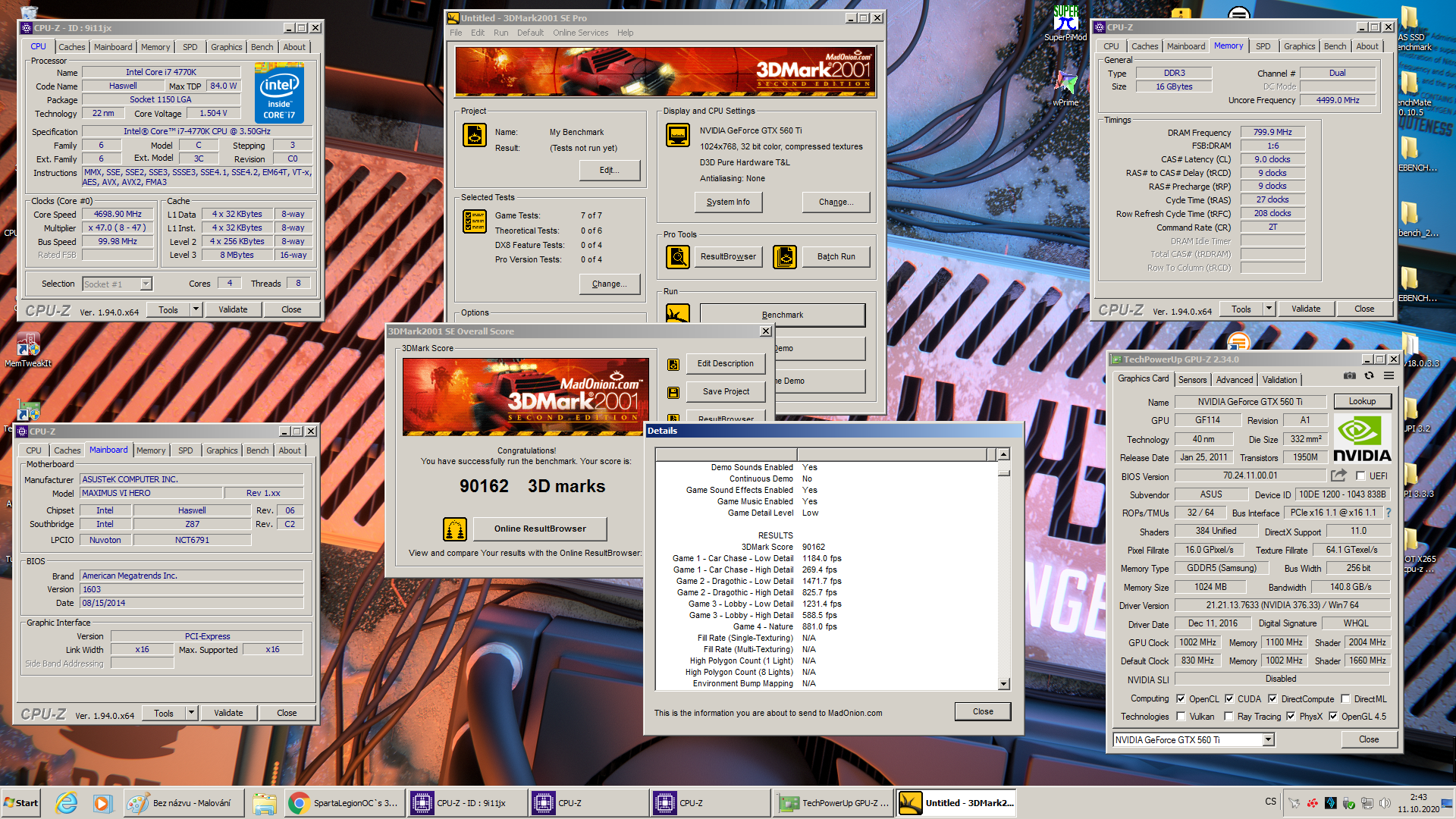Open Tools dropdown arrow in CPU-Z Mainboard window

(191, 713)
